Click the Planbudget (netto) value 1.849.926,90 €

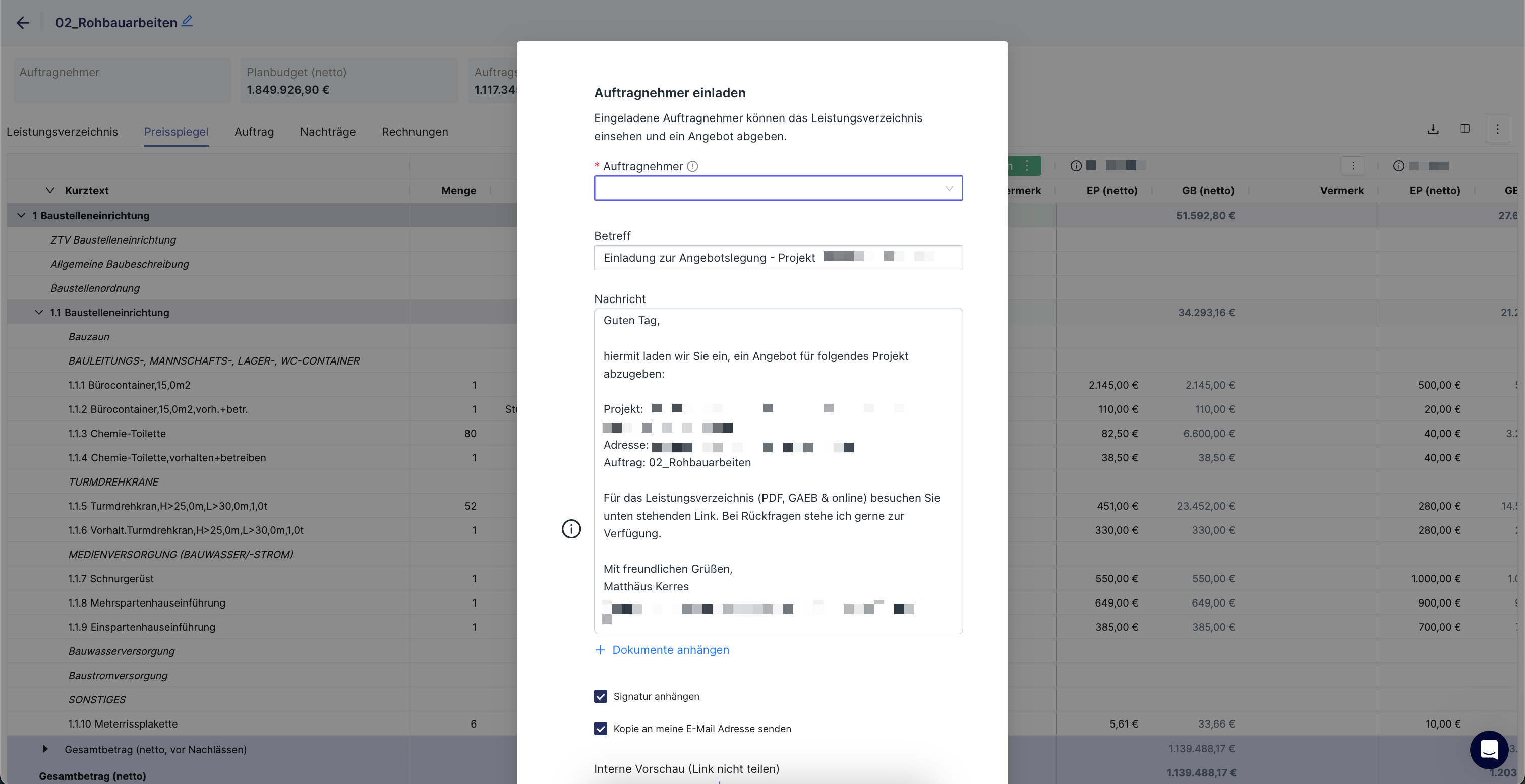coord(288,89)
